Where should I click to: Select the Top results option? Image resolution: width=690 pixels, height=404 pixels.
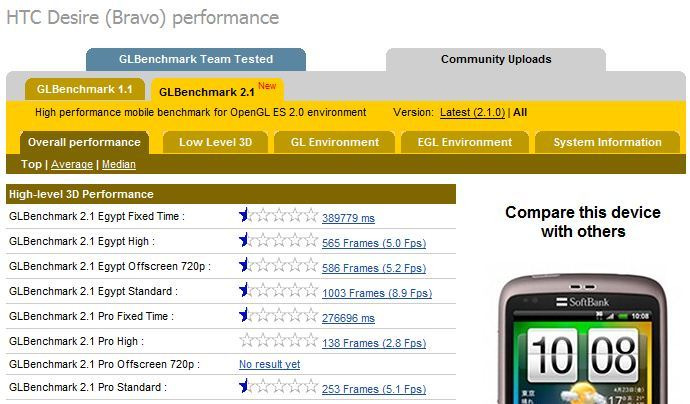point(31,165)
